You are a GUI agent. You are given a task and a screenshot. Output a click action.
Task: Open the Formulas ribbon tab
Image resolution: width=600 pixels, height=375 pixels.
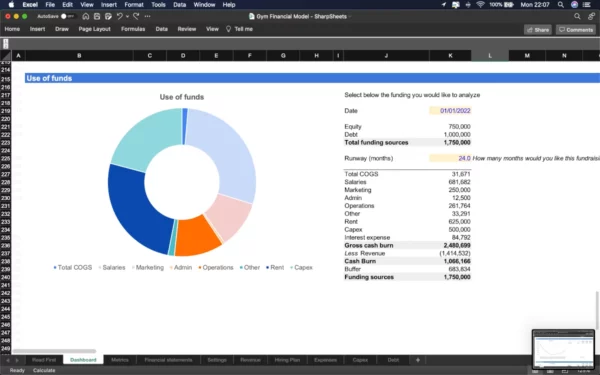point(133,29)
